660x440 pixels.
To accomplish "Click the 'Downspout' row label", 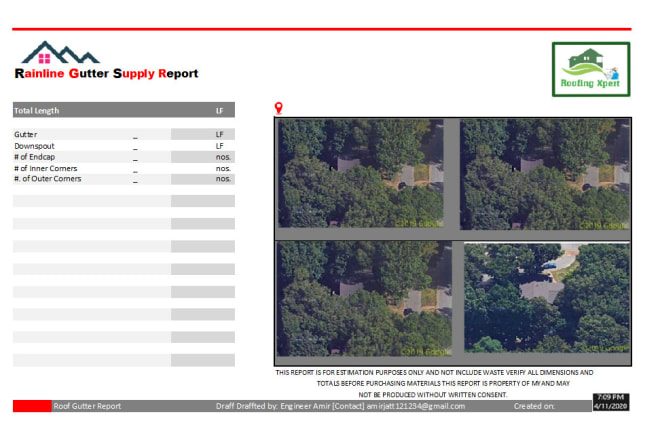I will click(x=34, y=146).
